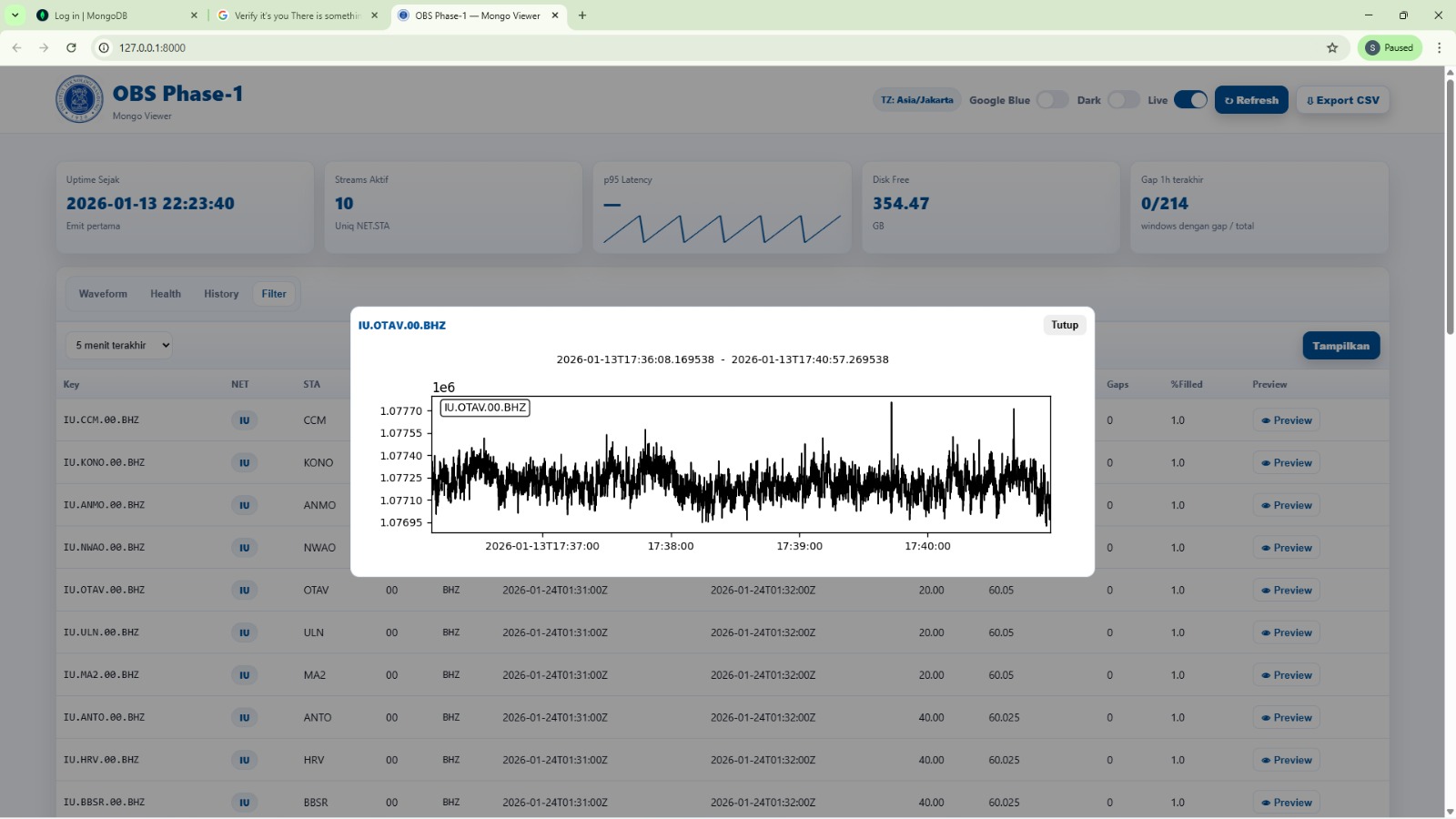
Task: Click the OBS Phase-1 logo emblem
Action: pos(79,99)
